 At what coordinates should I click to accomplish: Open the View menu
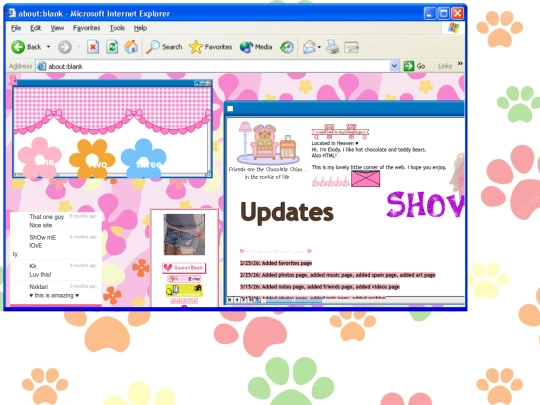57,28
